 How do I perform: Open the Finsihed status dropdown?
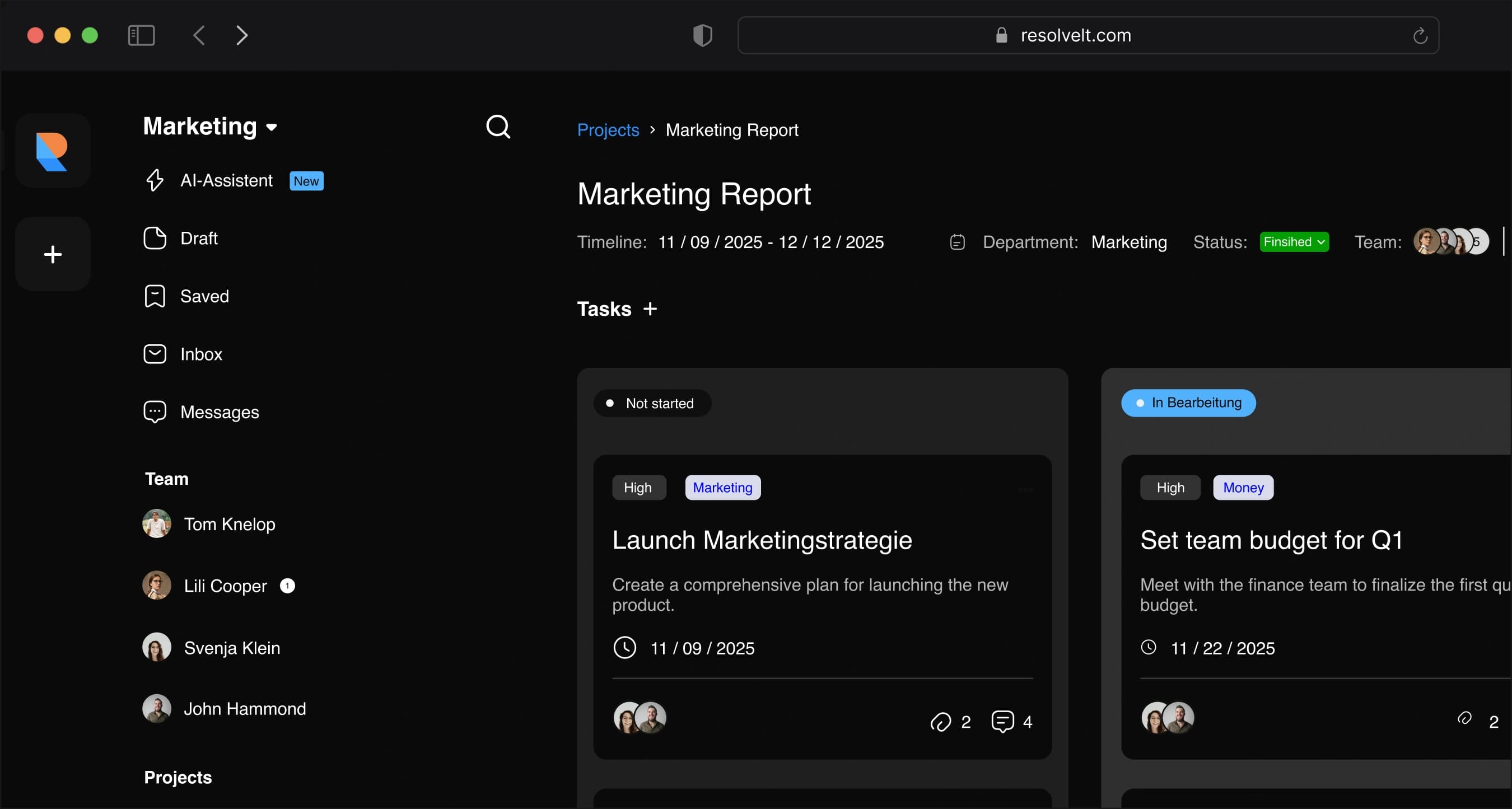click(x=1294, y=242)
